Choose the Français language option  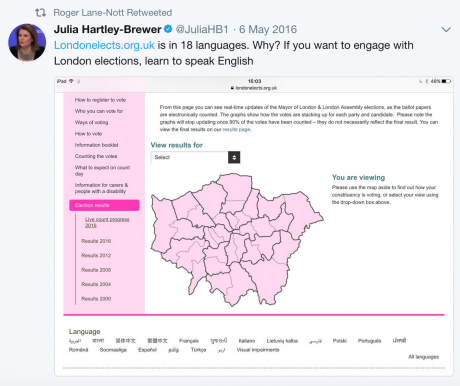click(x=189, y=341)
